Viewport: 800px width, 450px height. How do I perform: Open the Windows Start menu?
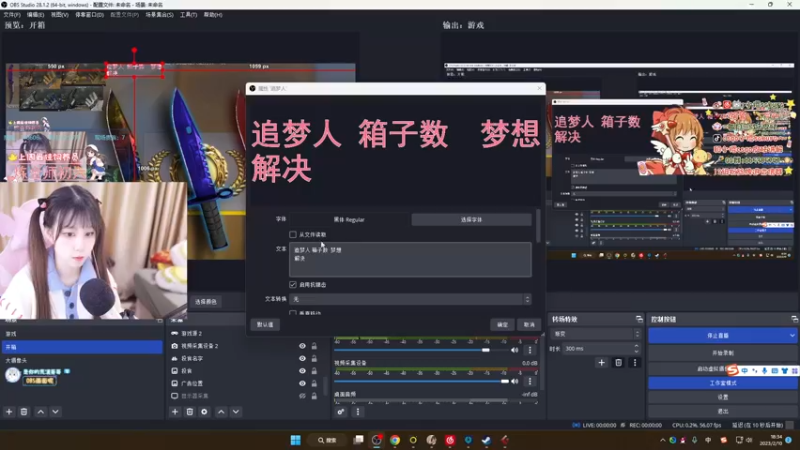[295, 440]
